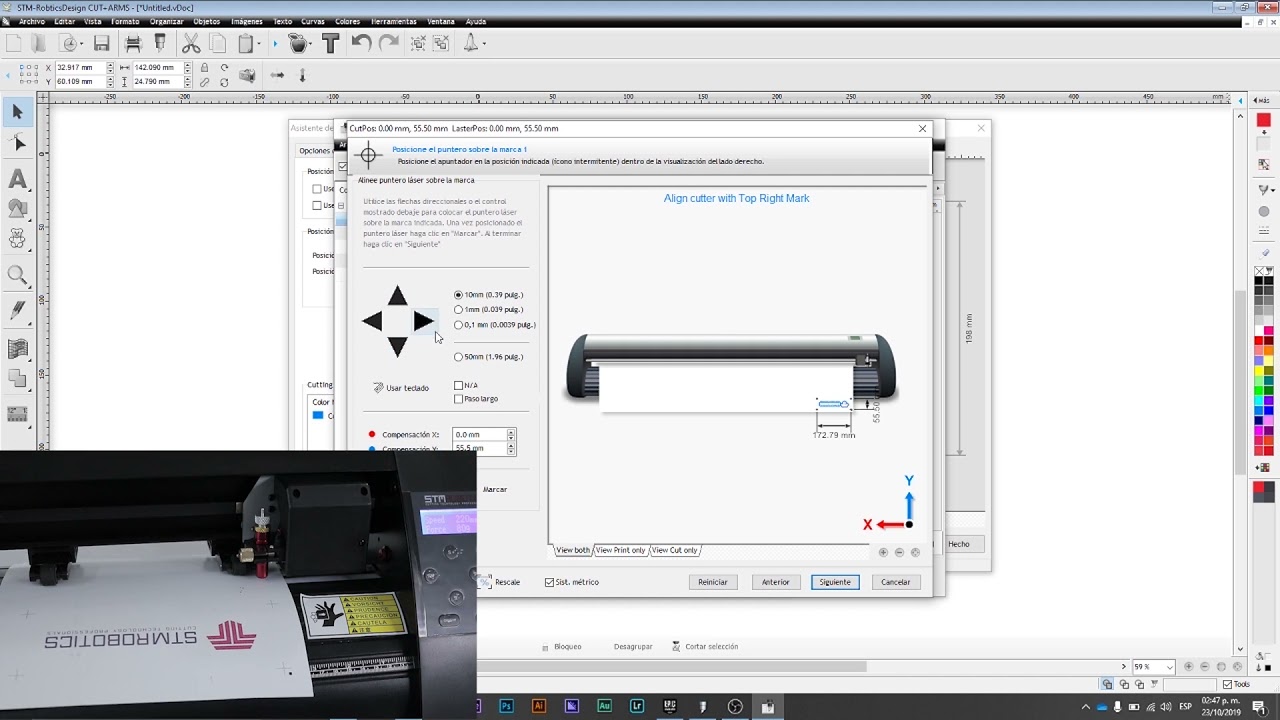The image size is (1280, 720).
Task: Click the copy icon in toolbar
Action: [x=217, y=43]
